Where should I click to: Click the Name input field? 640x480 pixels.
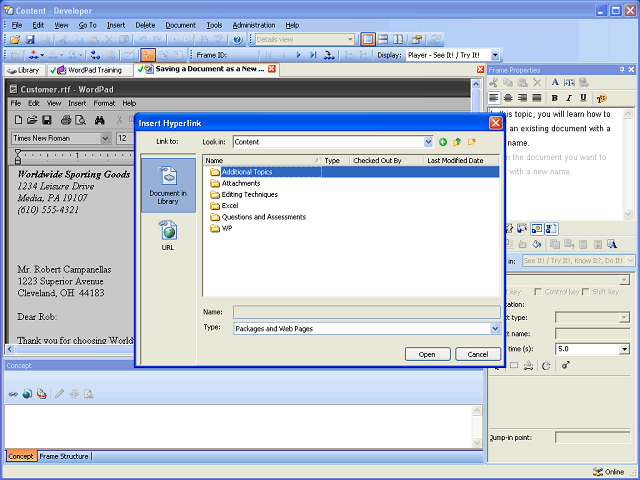pos(367,312)
